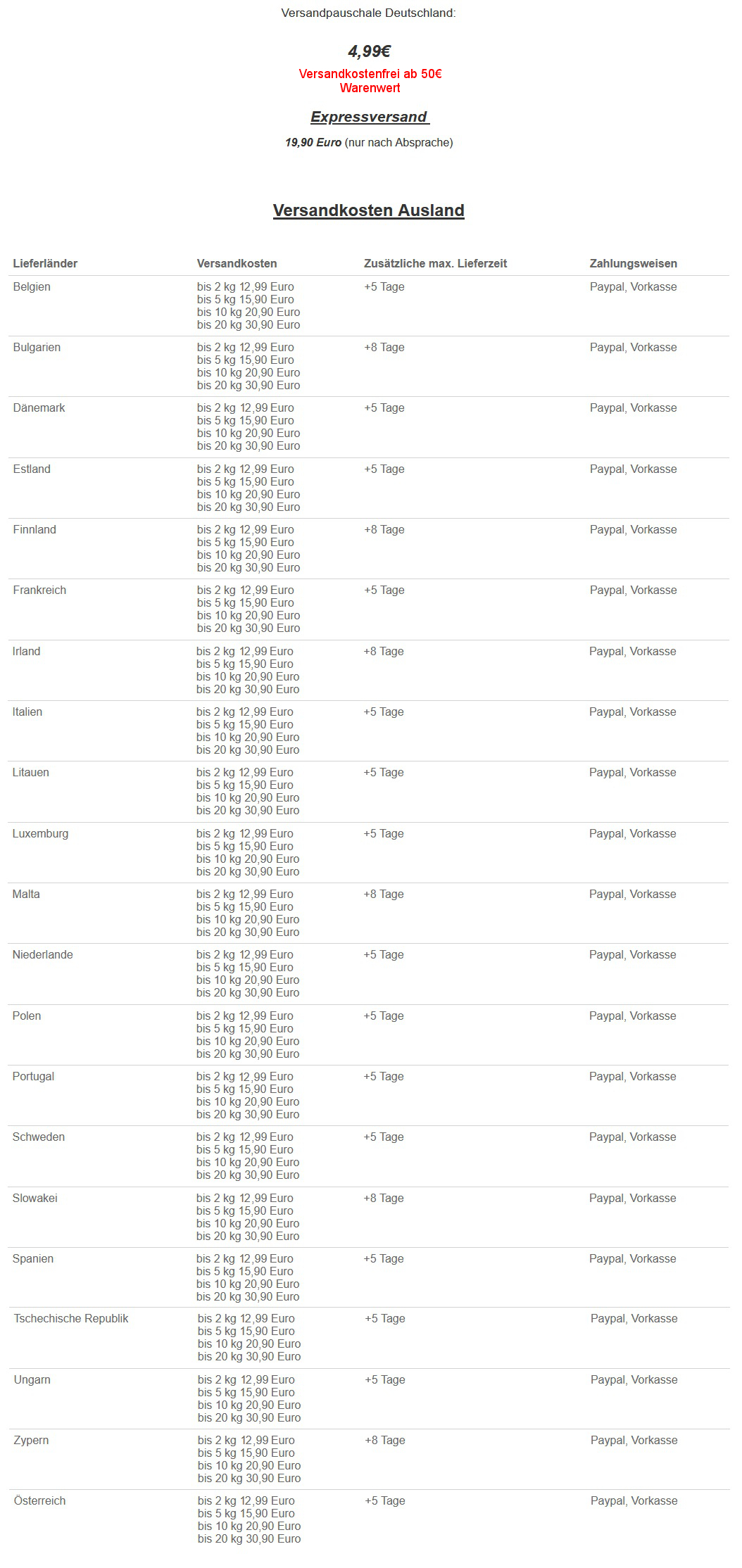Select Luxemburg in the country list
742x1568 pixels.
point(40,834)
